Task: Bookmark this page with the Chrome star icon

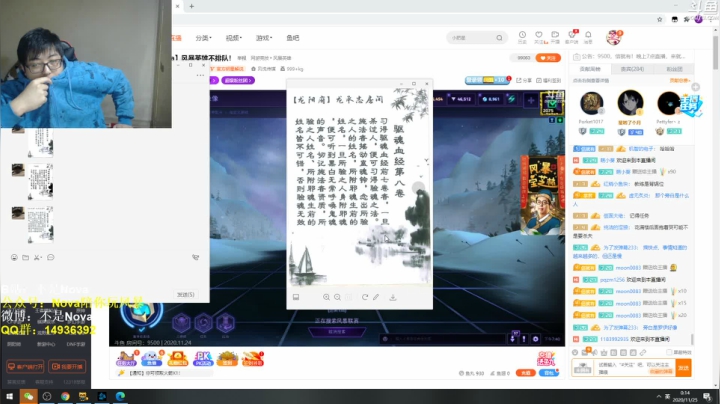Action: (660, 19)
